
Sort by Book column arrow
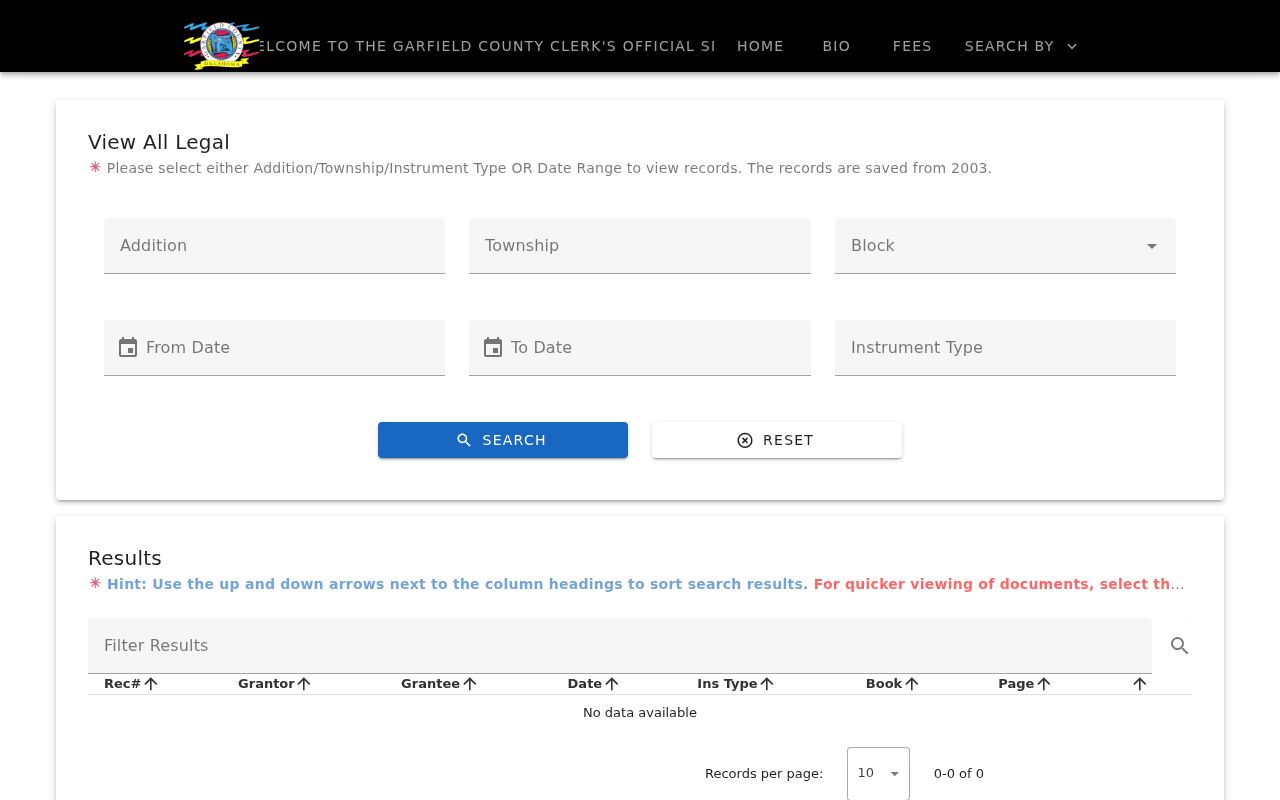pos(912,684)
